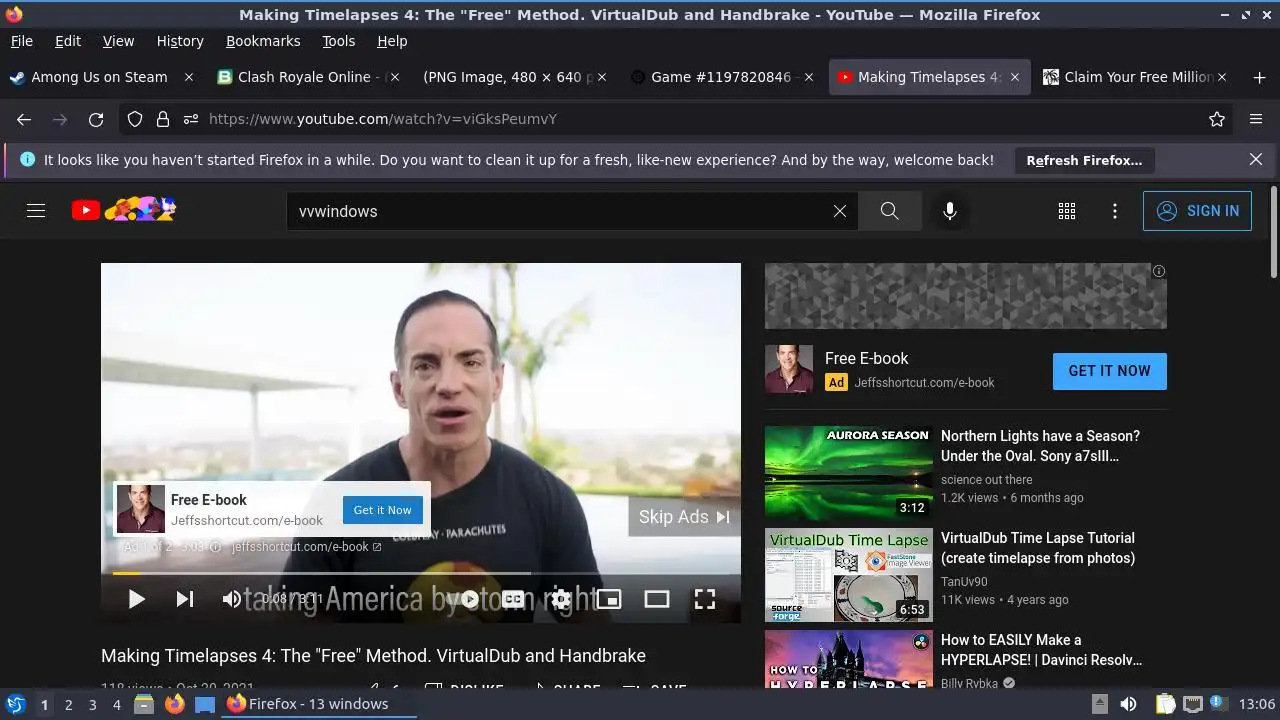The height and width of the screenshot is (720, 1280).
Task: Open HYPERLAPSE Davinci Resolve video title
Action: [1041, 650]
